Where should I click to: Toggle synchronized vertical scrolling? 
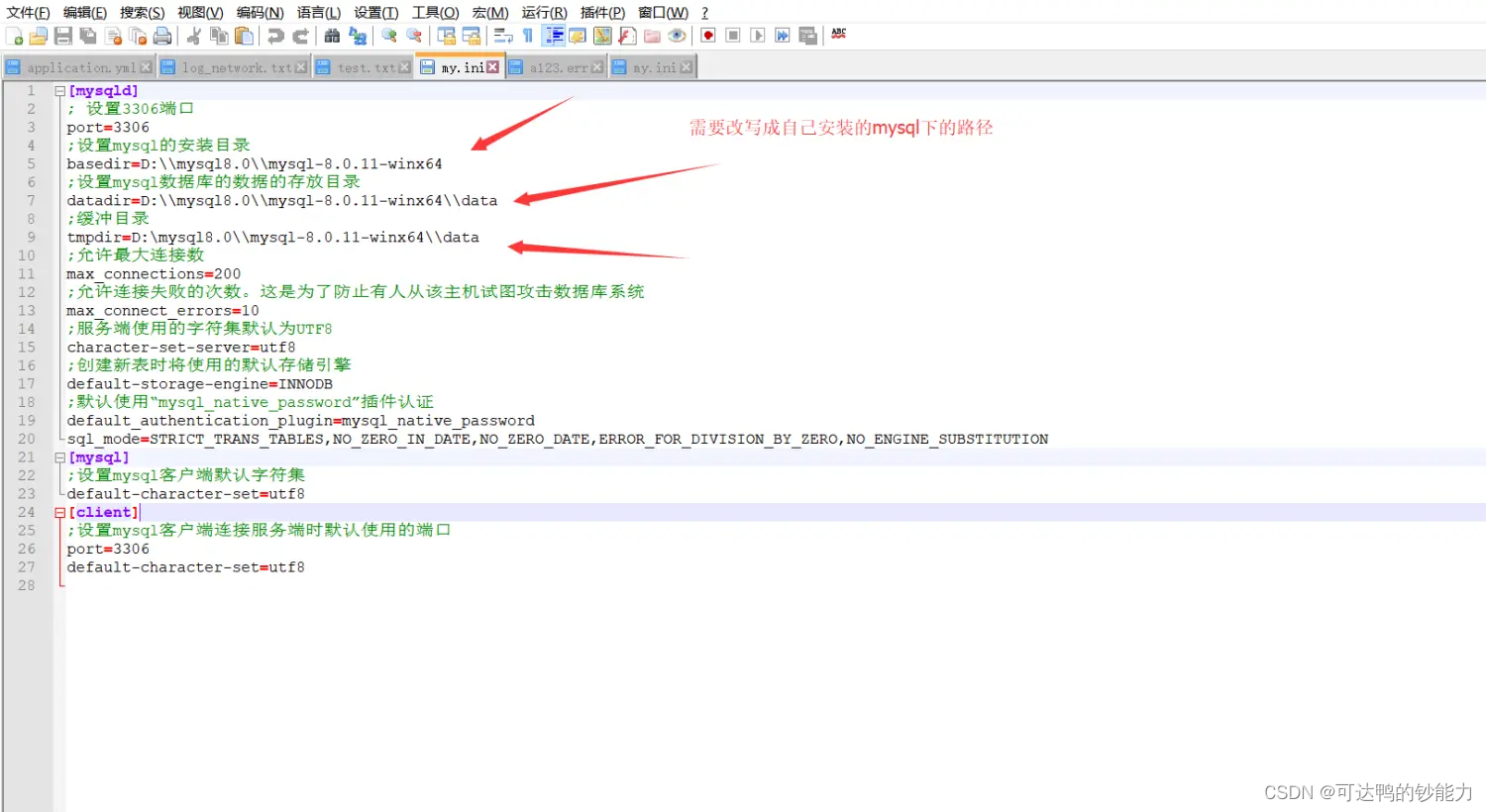pyautogui.click(x=447, y=36)
